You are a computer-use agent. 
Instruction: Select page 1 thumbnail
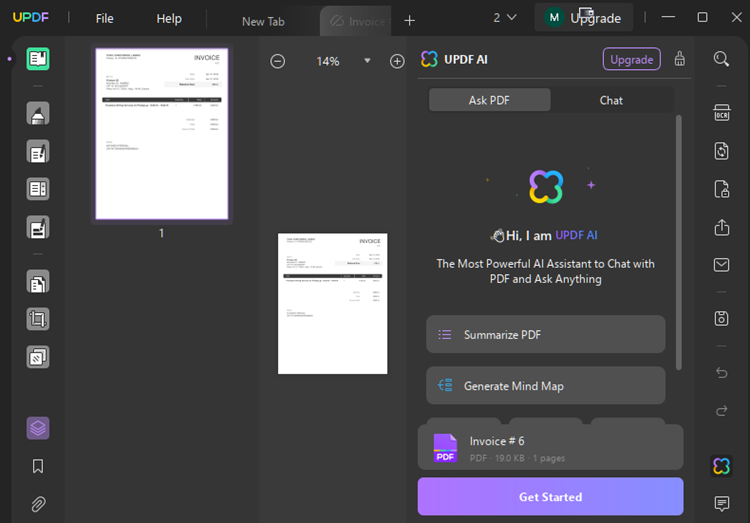click(x=162, y=134)
